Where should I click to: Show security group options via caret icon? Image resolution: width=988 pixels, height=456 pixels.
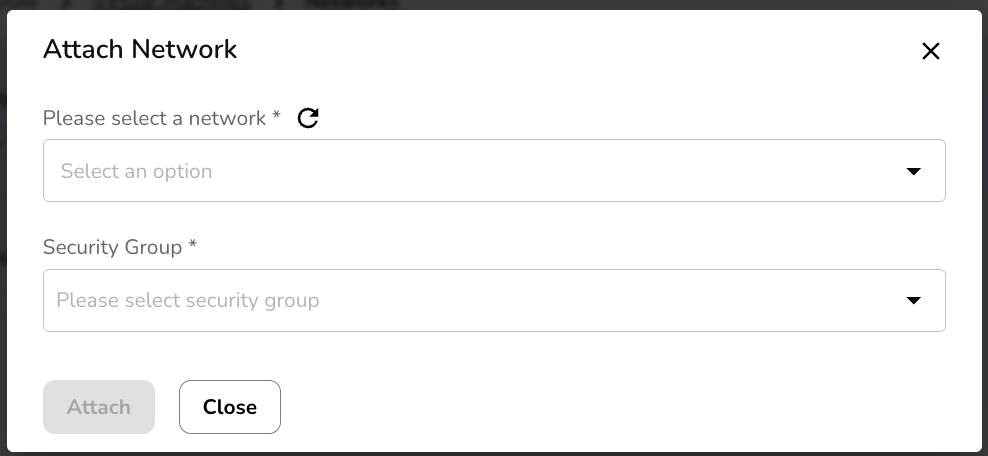tap(912, 300)
